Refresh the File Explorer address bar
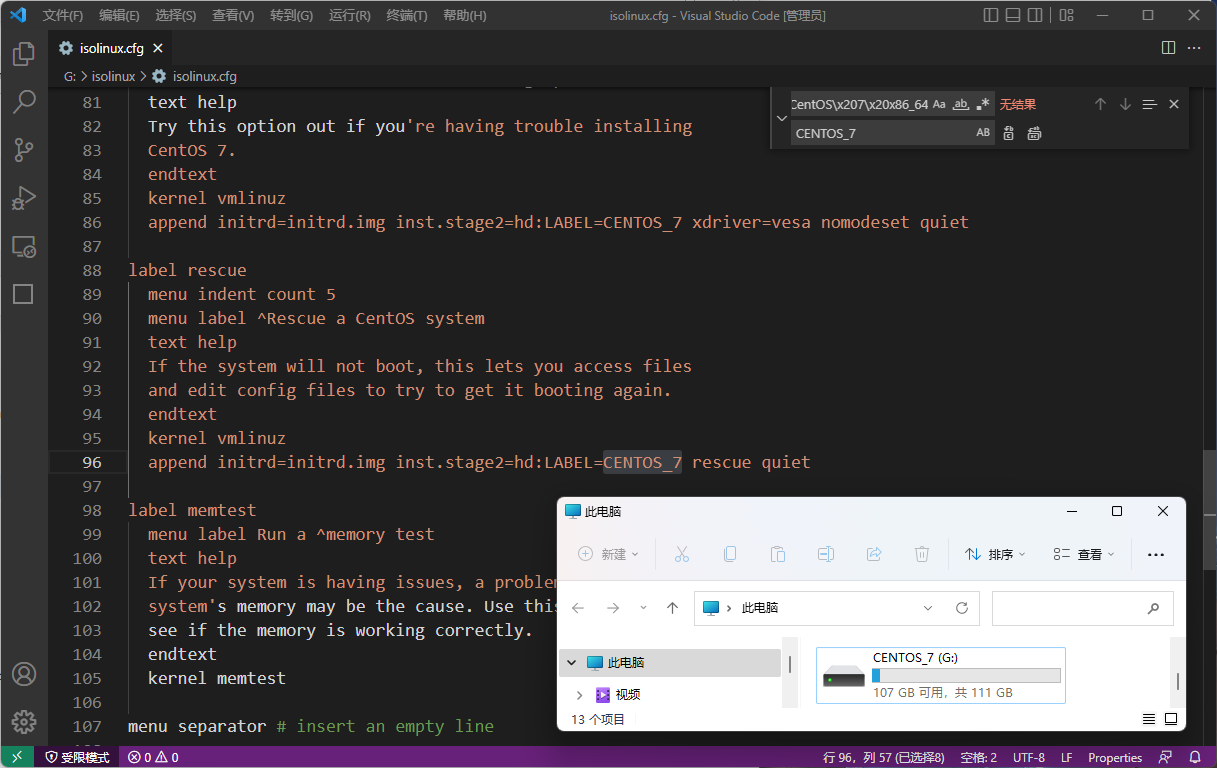Viewport: 1217px width, 768px height. [962, 608]
